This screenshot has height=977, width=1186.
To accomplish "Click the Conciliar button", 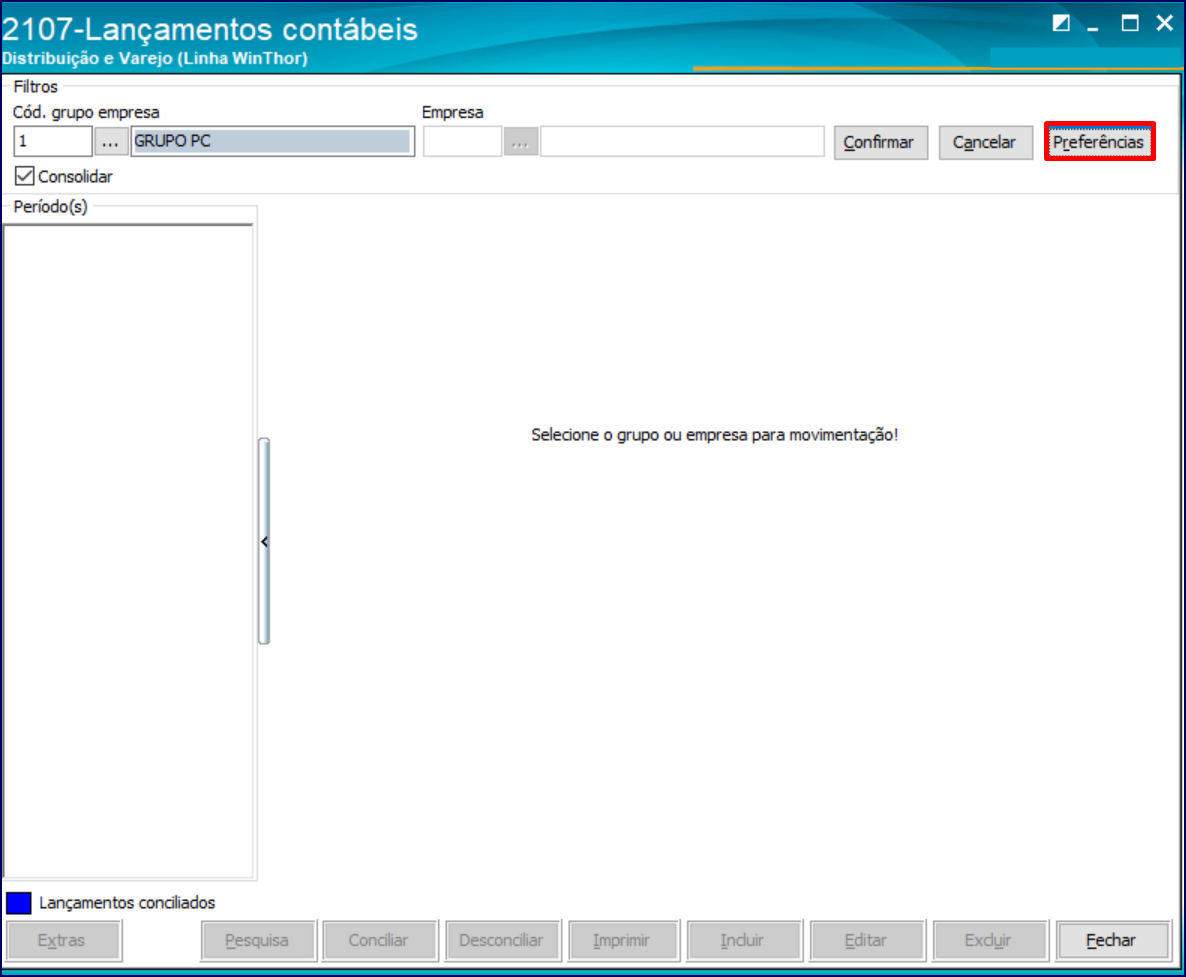I will click(380, 940).
